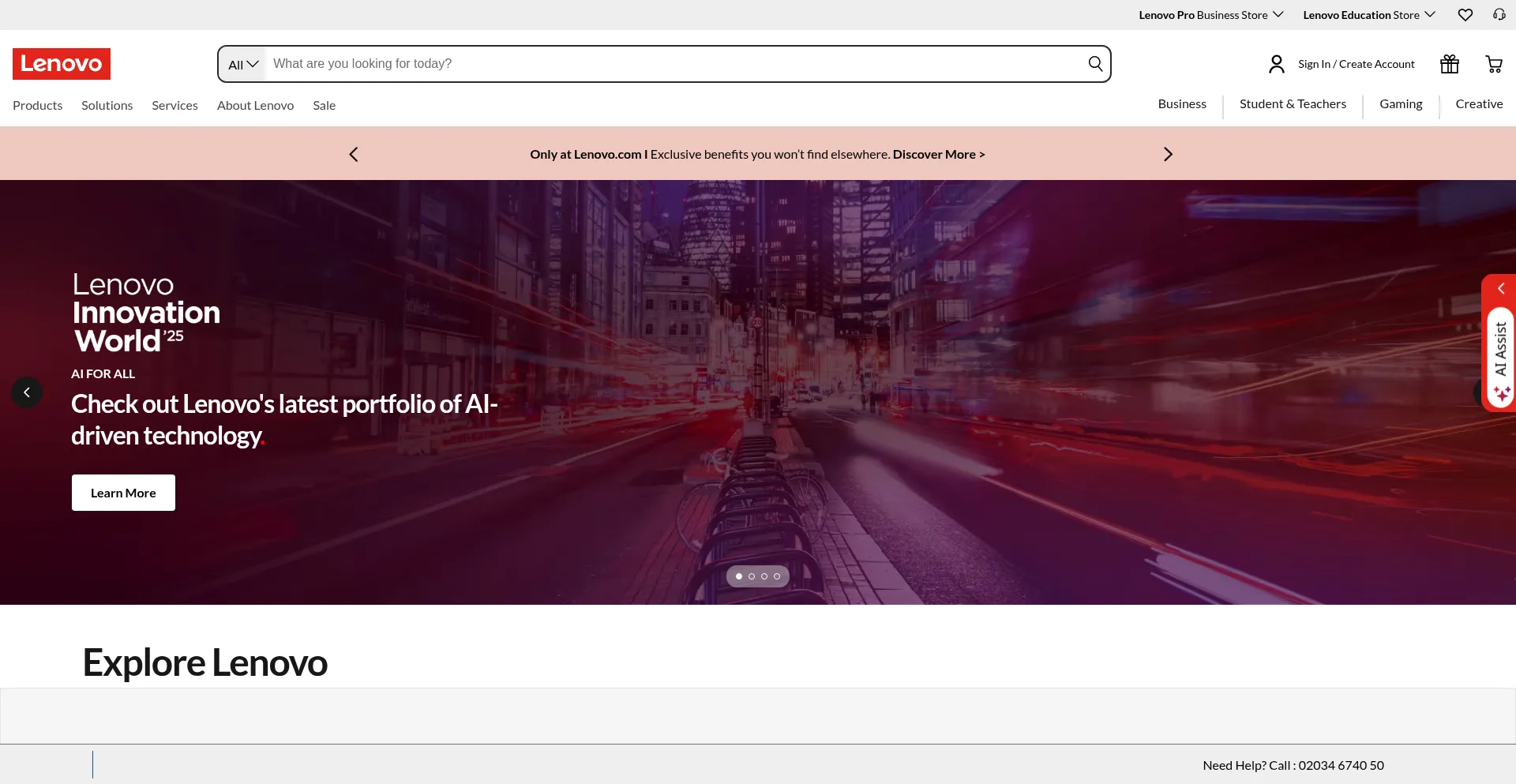Show previous promo banner message
1516x784 pixels.
coord(354,154)
